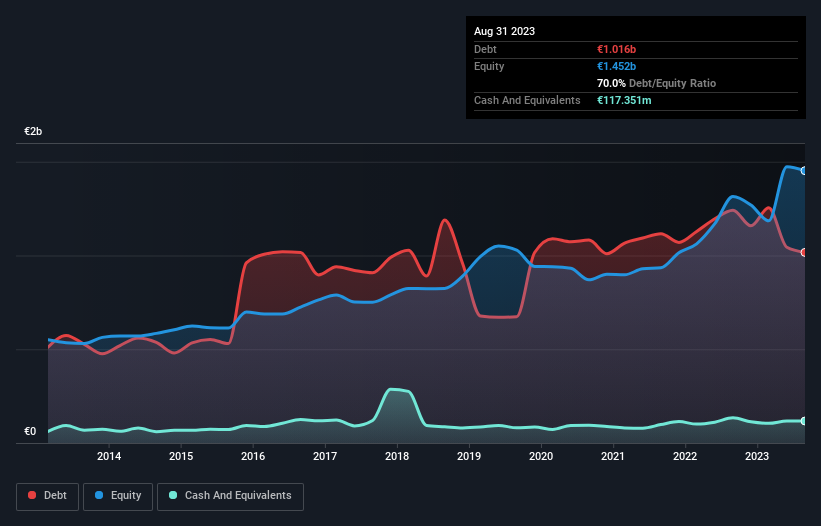Click the Debt spike in late 2018
Viewport: 821px width, 526px height.
[444, 221]
